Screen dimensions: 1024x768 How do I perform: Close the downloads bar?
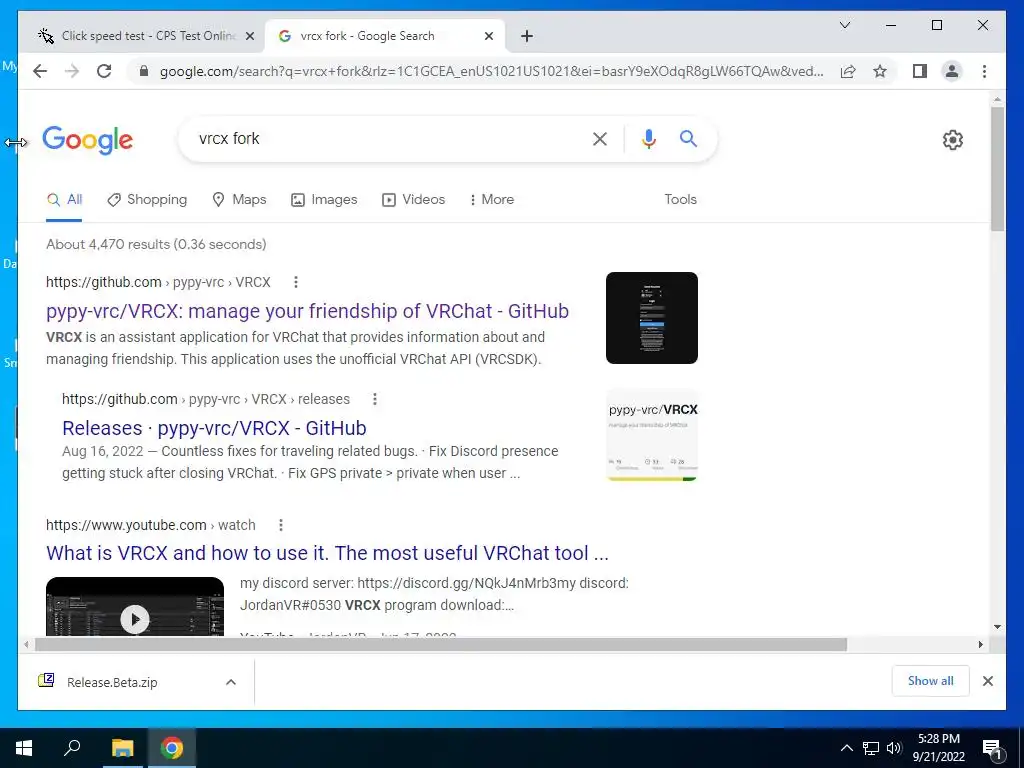988,681
